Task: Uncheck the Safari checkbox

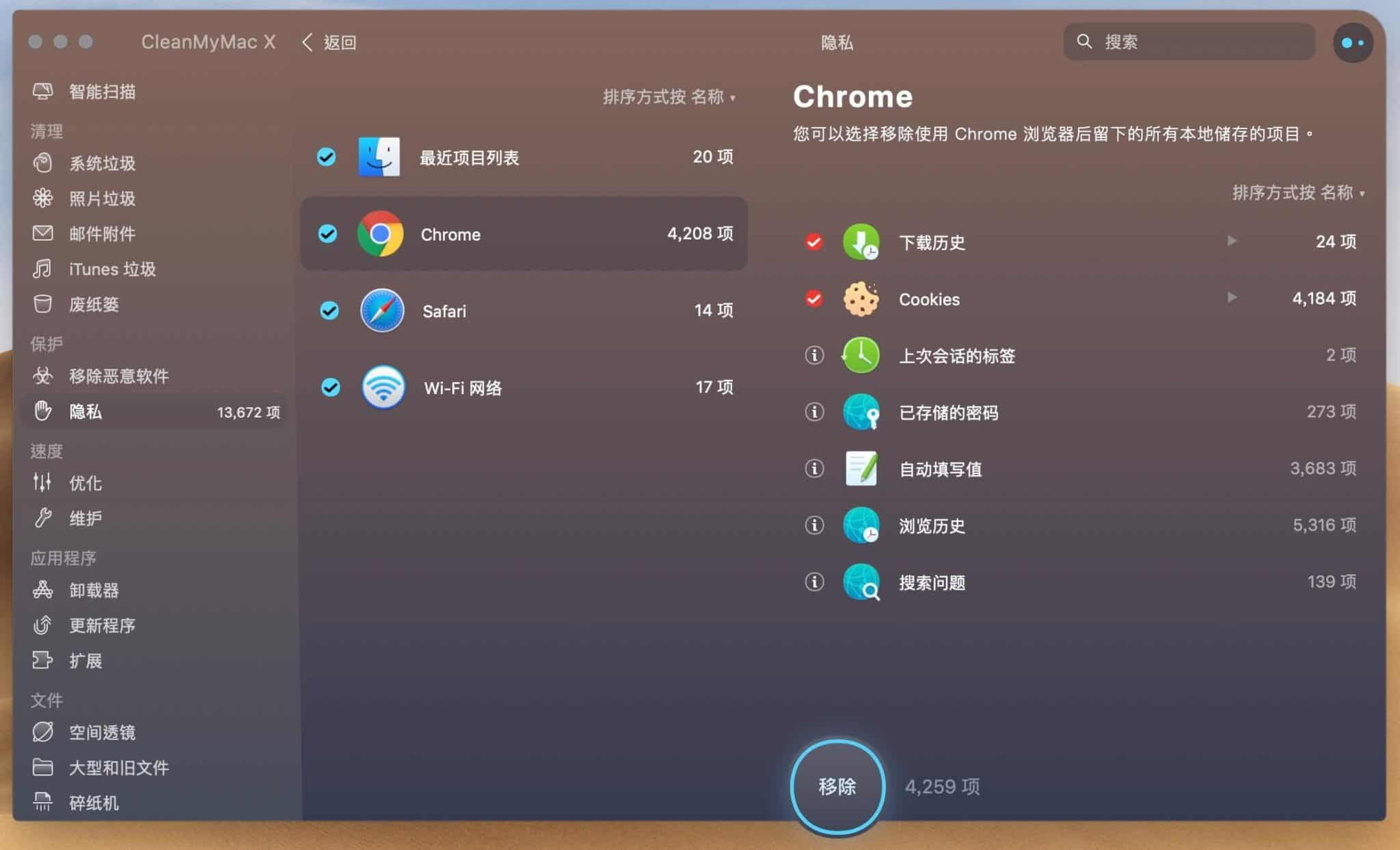Action: (329, 310)
